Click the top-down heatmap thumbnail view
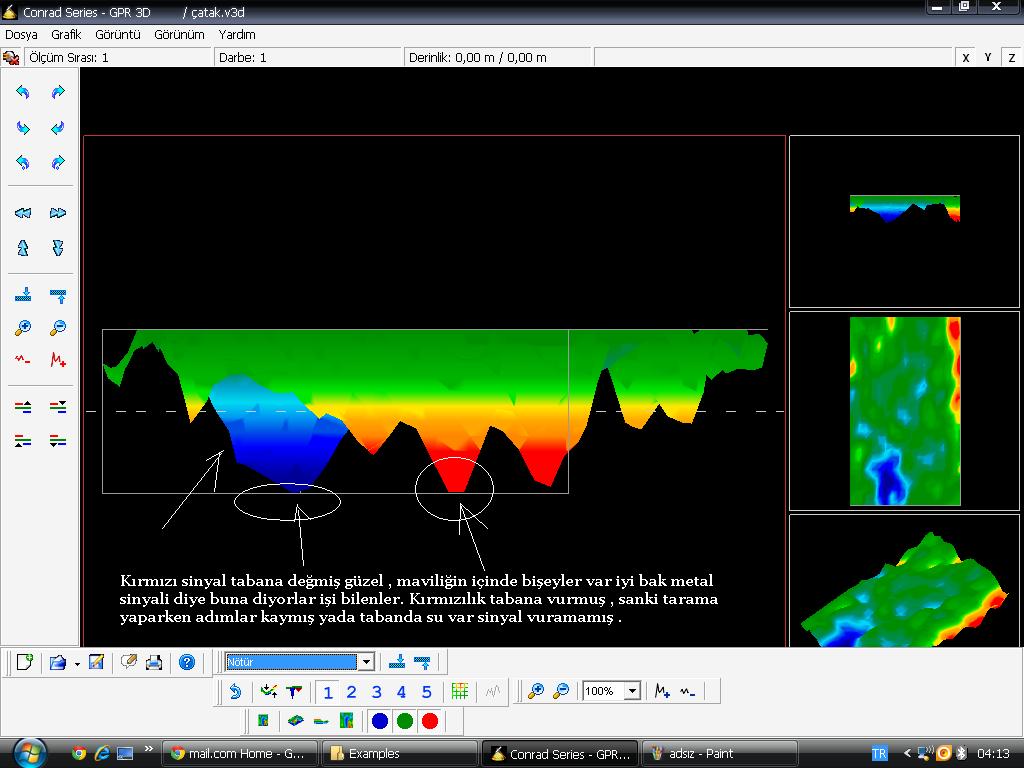This screenshot has width=1024, height=768. click(x=904, y=411)
